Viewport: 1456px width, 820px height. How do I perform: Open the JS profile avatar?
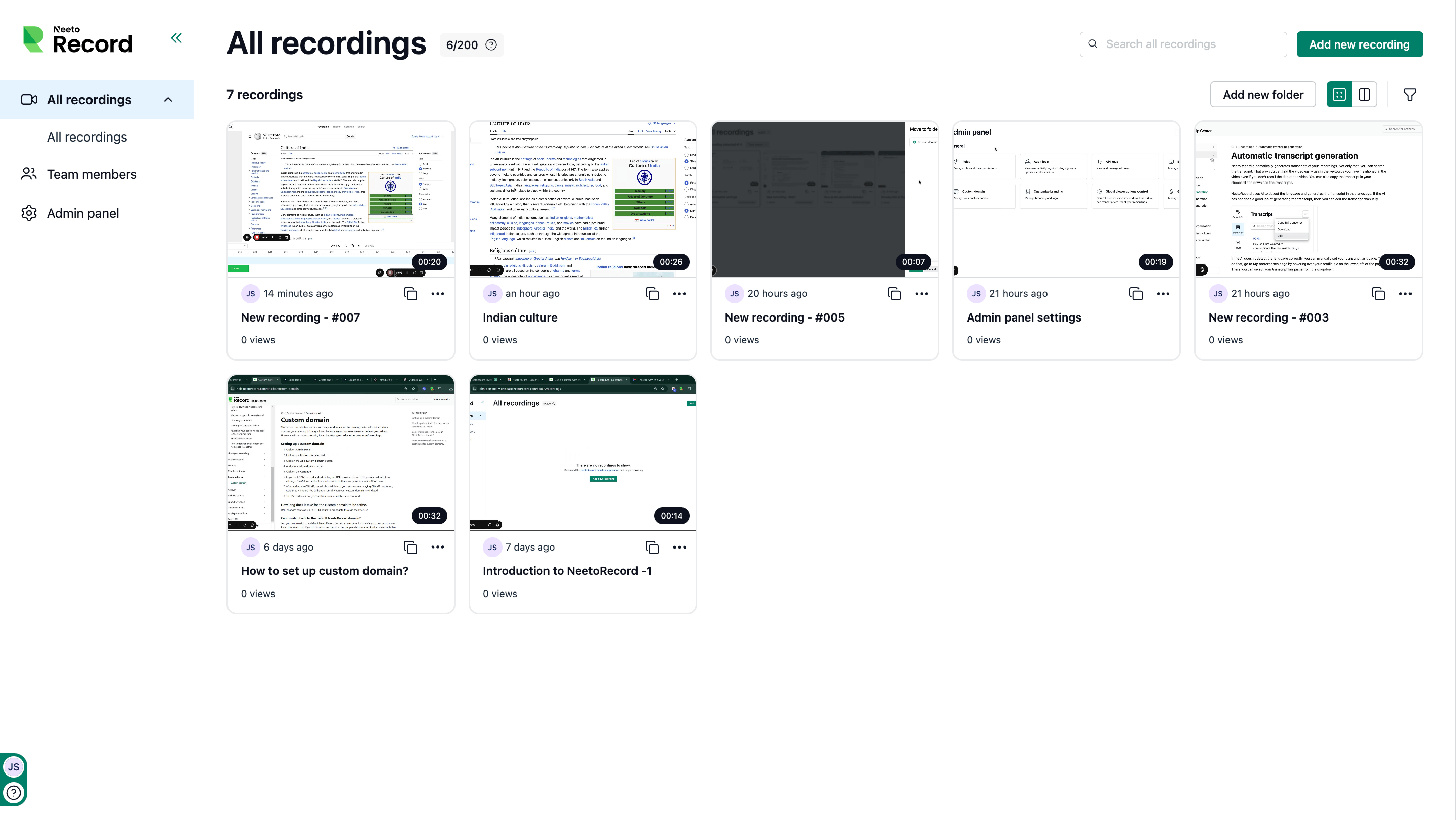click(x=14, y=767)
